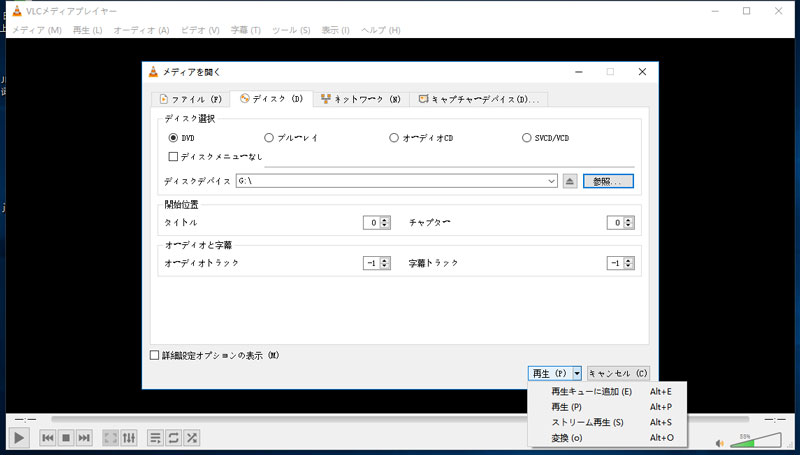800x455 pixels.
Task: Click the playback seek bar
Action: [399, 419]
